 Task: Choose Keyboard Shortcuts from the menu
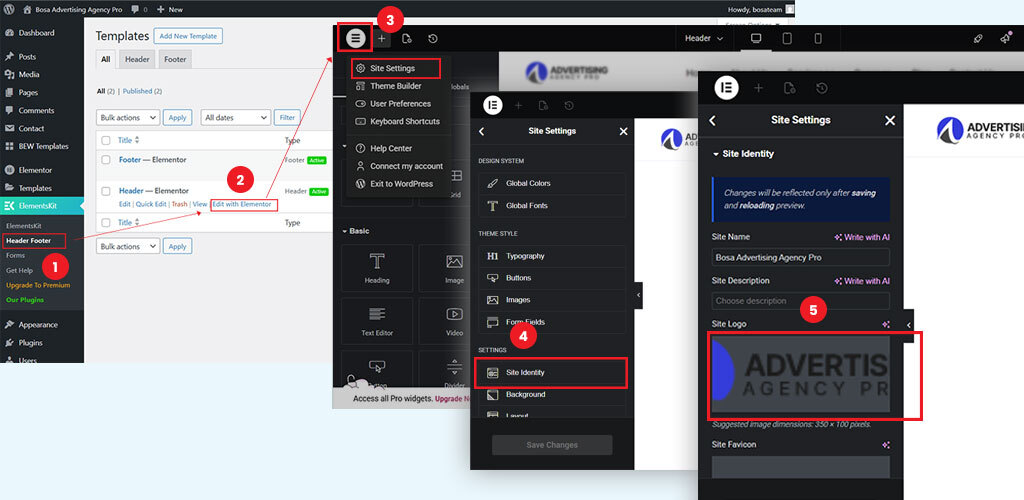405,121
